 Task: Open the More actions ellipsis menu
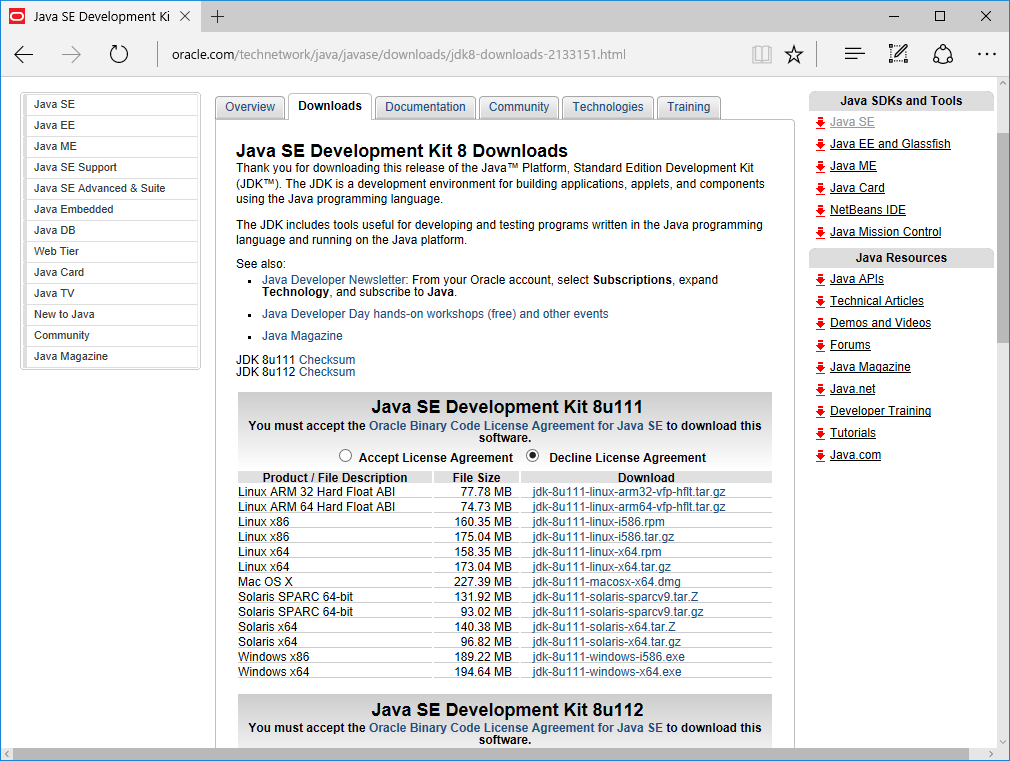click(x=987, y=55)
